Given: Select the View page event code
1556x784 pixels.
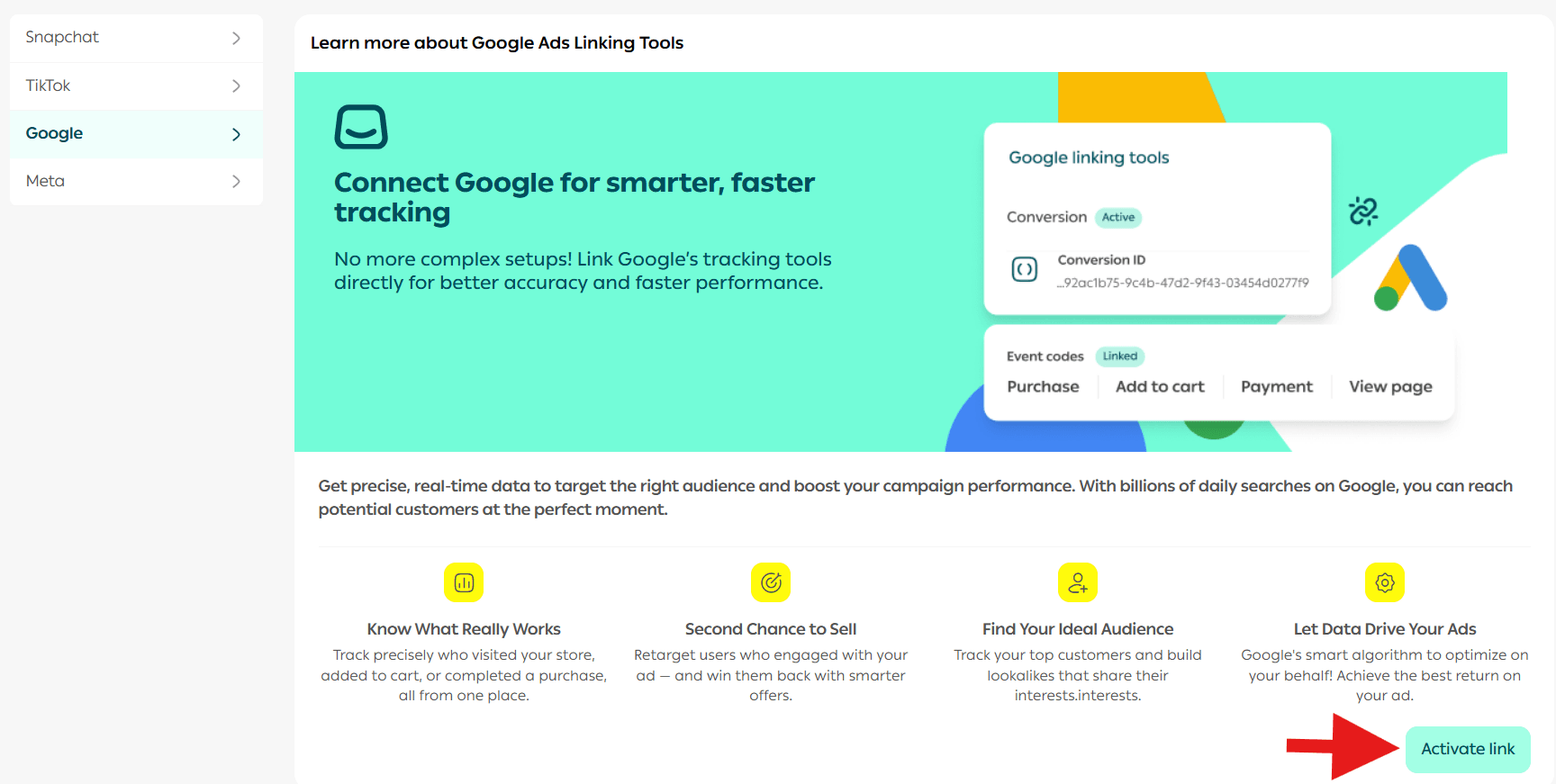Looking at the screenshot, I should coord(1390,387).
